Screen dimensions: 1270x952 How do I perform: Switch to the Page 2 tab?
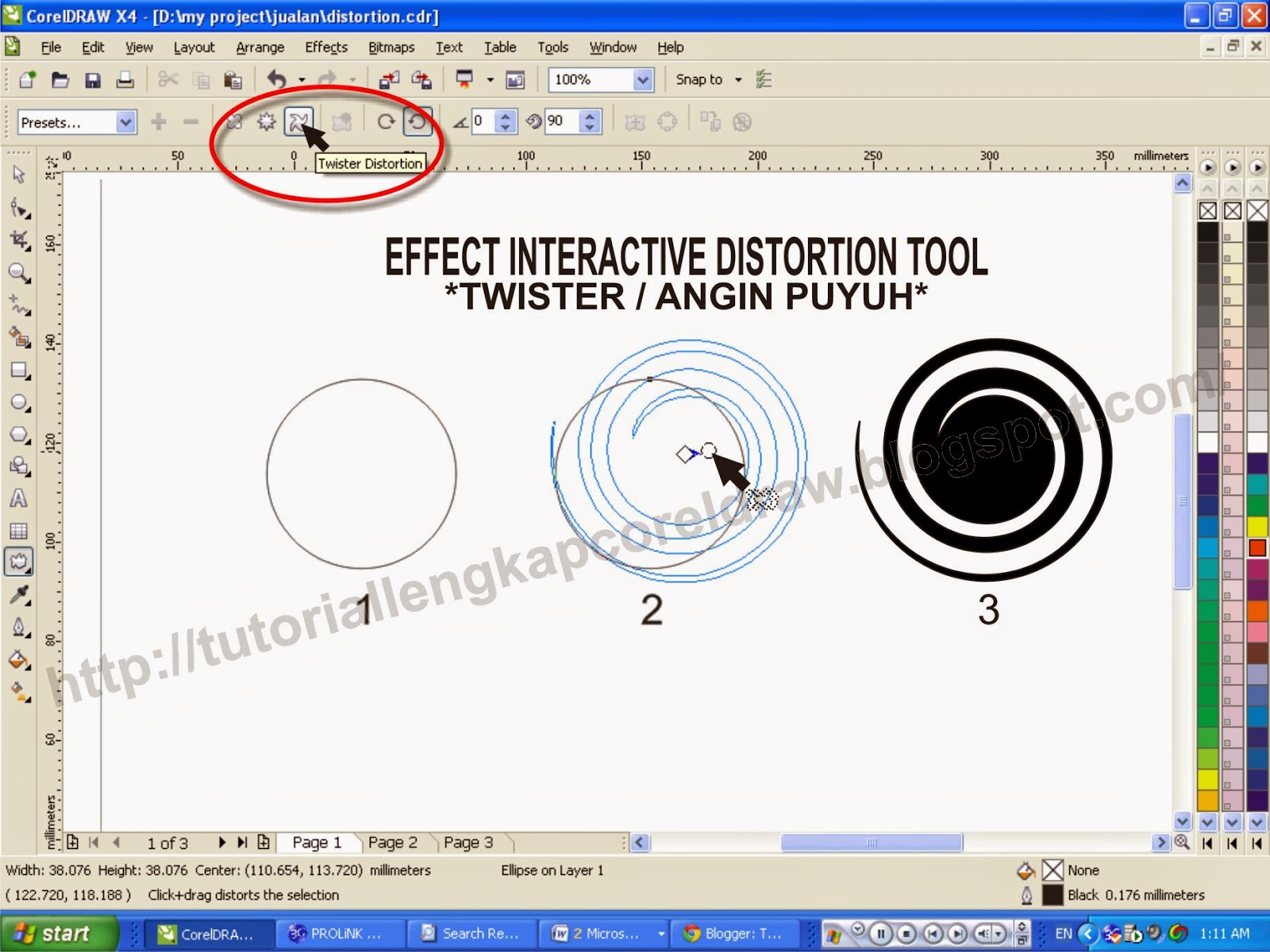[393, 842]
